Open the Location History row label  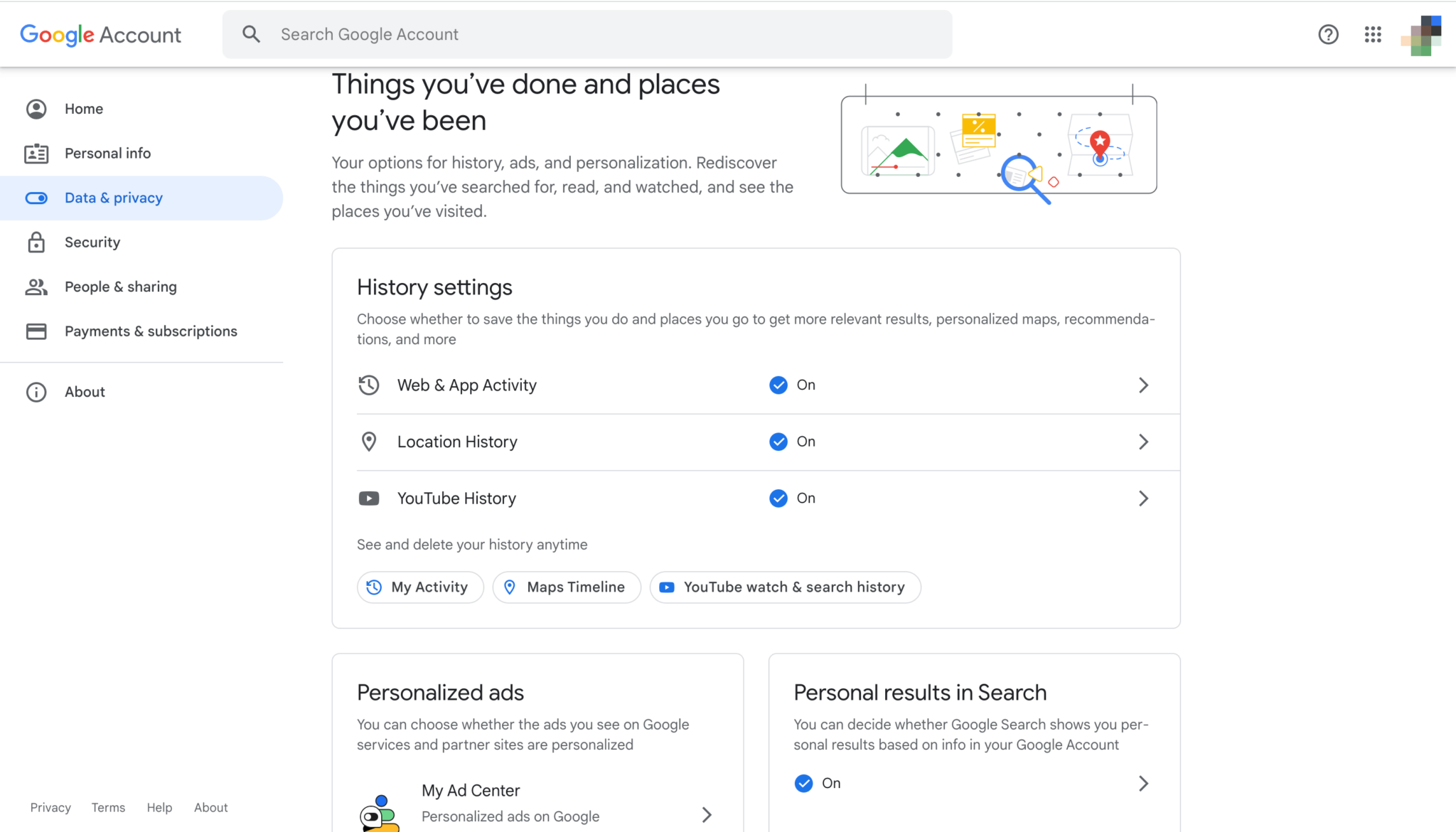(457, 442)
